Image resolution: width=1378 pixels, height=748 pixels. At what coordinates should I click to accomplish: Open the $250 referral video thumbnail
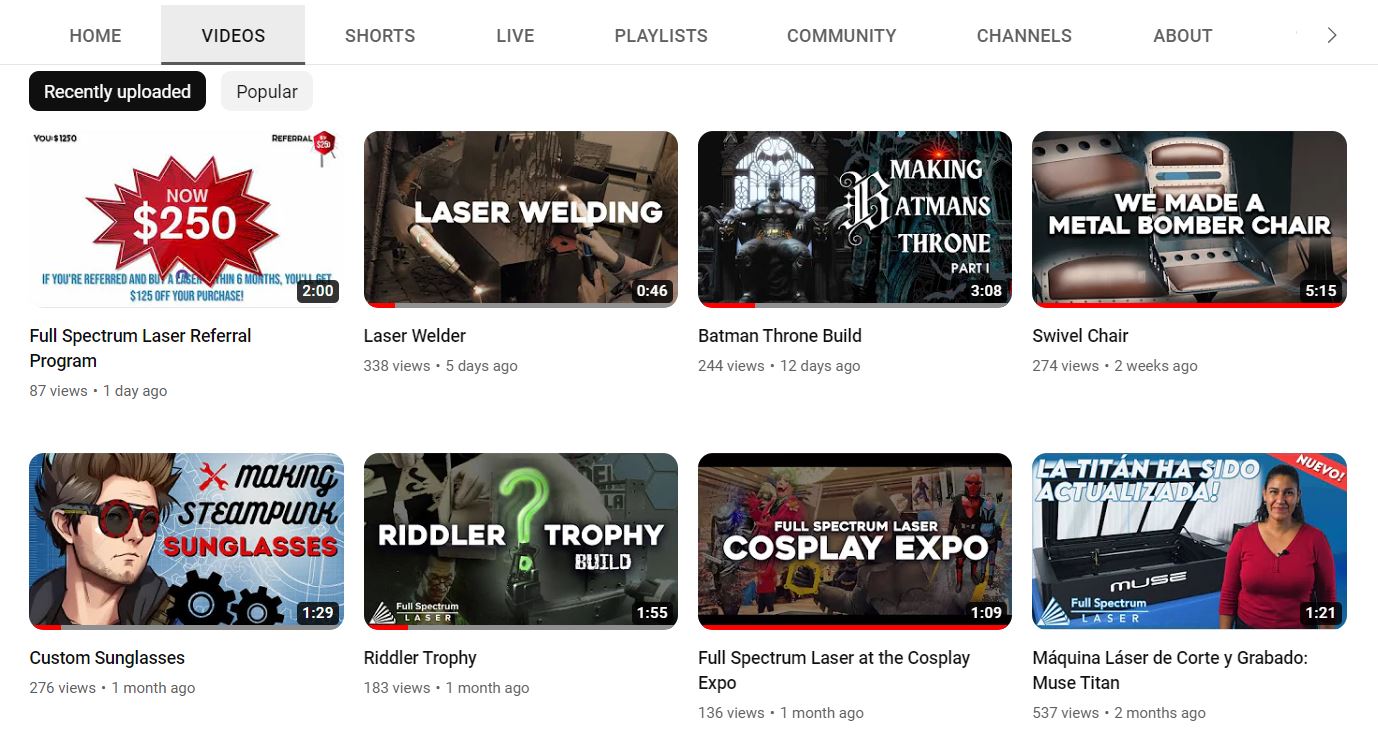pyautogui.click(x=186, y=218)
